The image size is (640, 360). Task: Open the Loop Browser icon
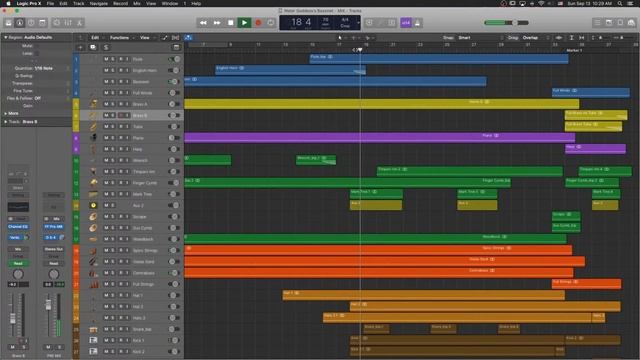tap(620, 23)
